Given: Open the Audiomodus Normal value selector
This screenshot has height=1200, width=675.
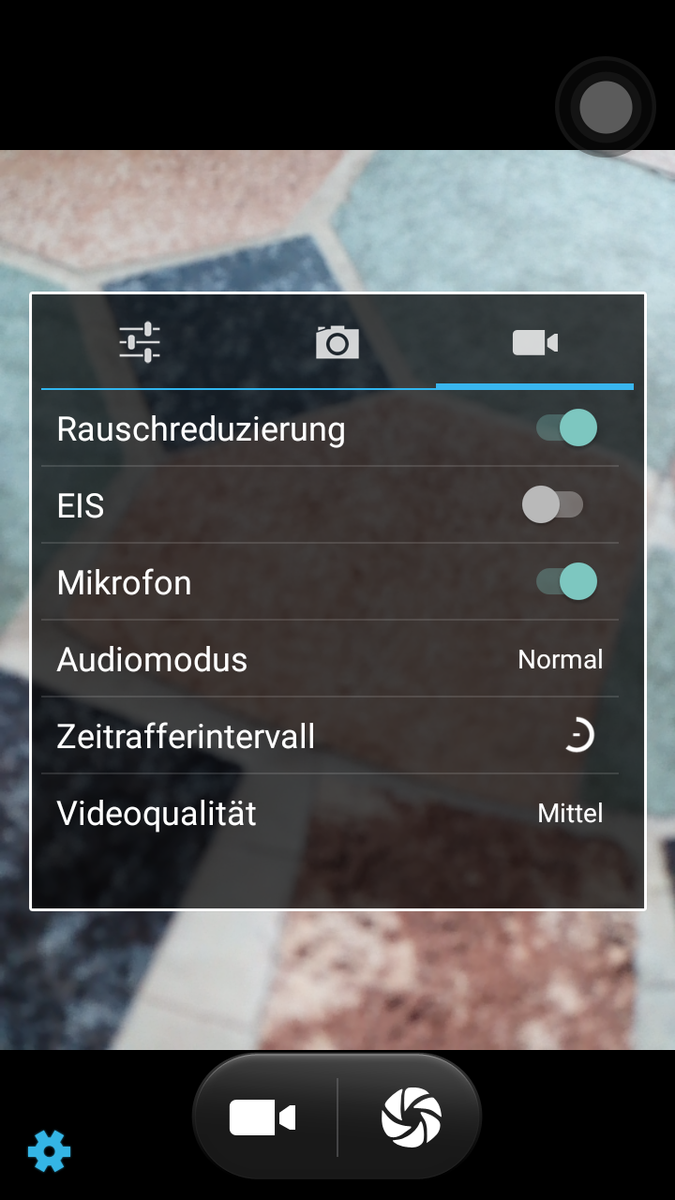Looking at the screenshot, I should tap(560, 660).
